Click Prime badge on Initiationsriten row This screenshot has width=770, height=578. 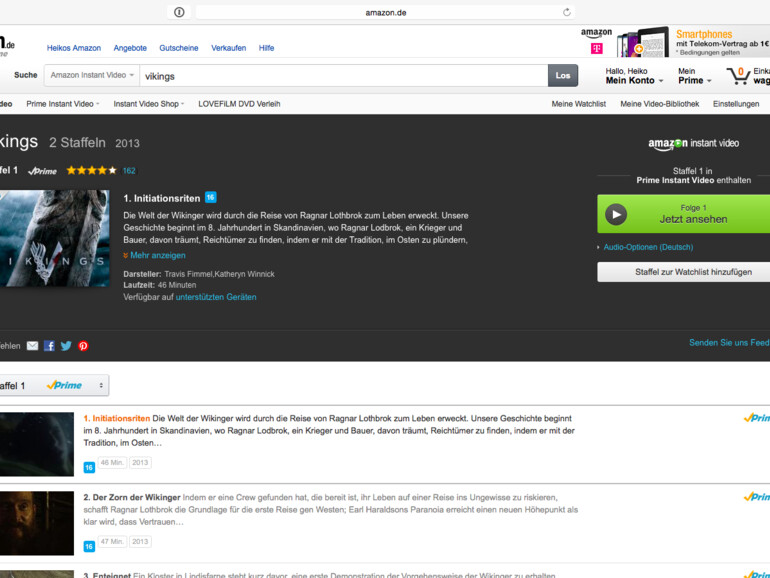pos(757,418)
